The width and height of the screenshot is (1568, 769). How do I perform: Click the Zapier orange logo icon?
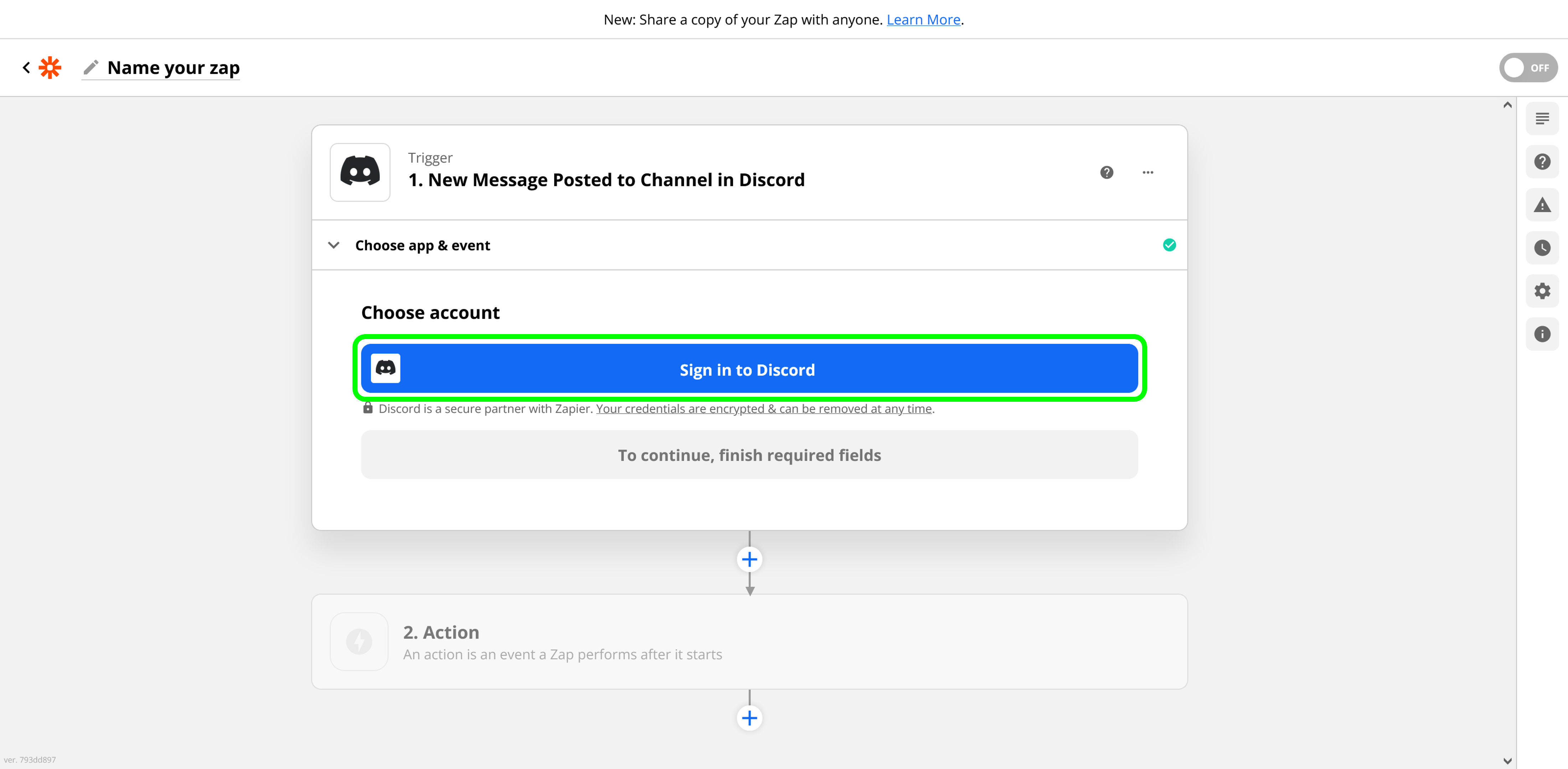[50, 68]
